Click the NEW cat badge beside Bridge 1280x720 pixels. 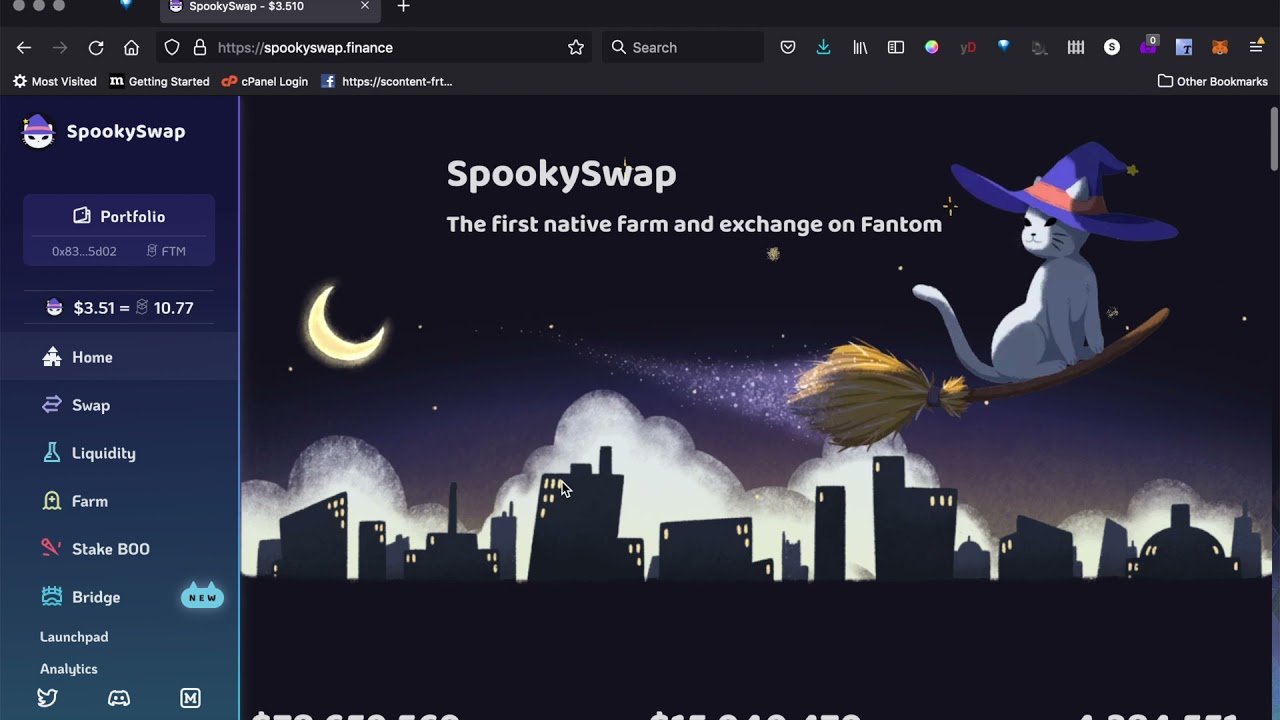tap(202, 596)
